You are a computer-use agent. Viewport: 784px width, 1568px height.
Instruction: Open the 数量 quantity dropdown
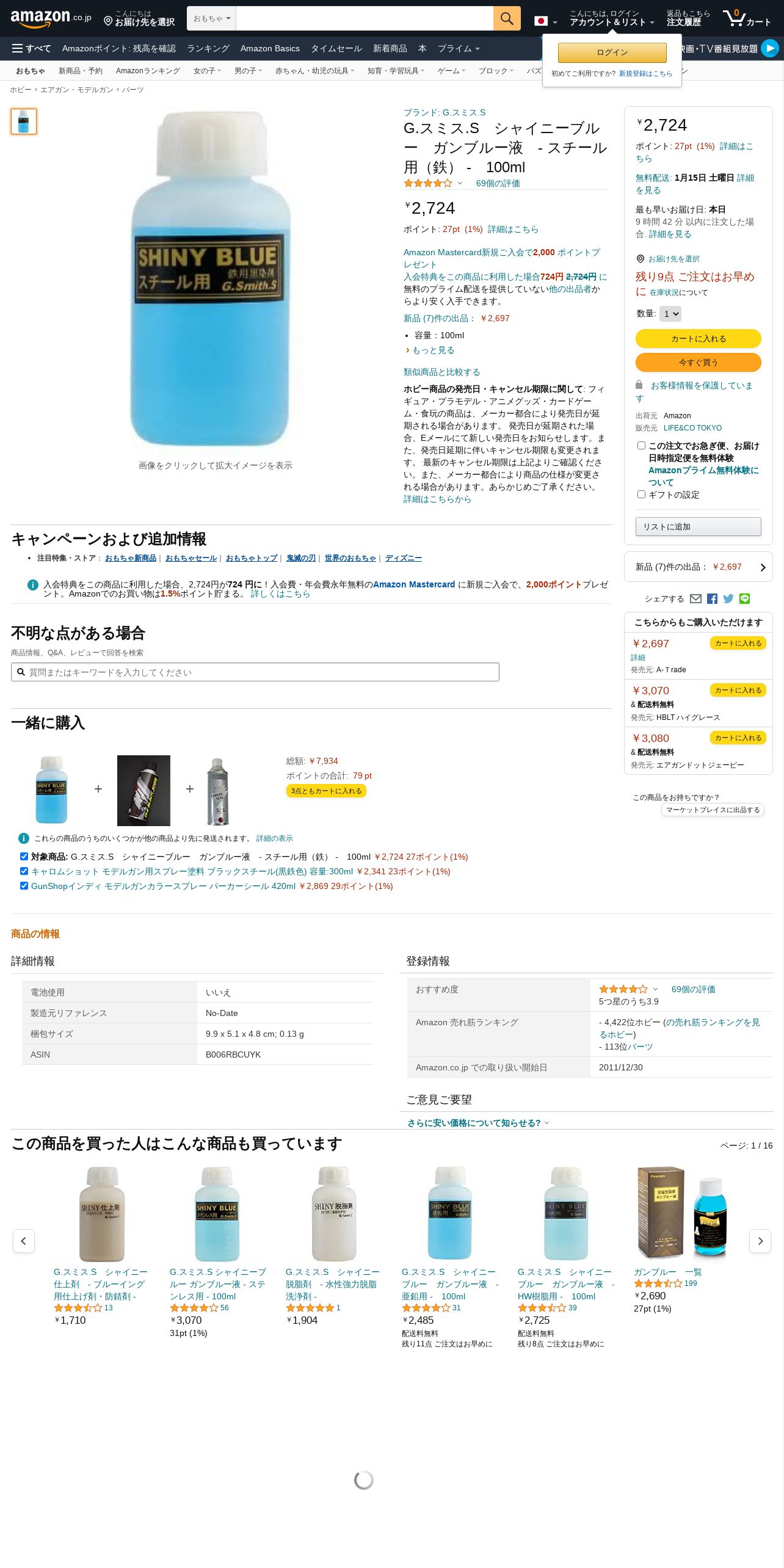[x=670, y=313]
